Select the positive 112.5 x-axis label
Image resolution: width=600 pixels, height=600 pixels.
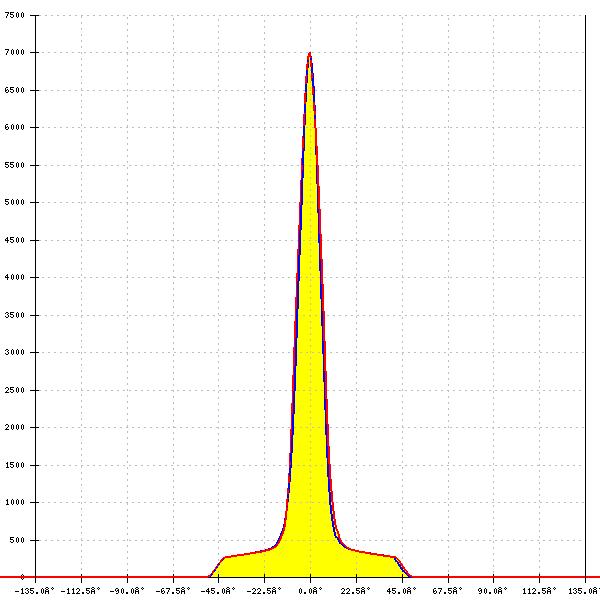539,591
